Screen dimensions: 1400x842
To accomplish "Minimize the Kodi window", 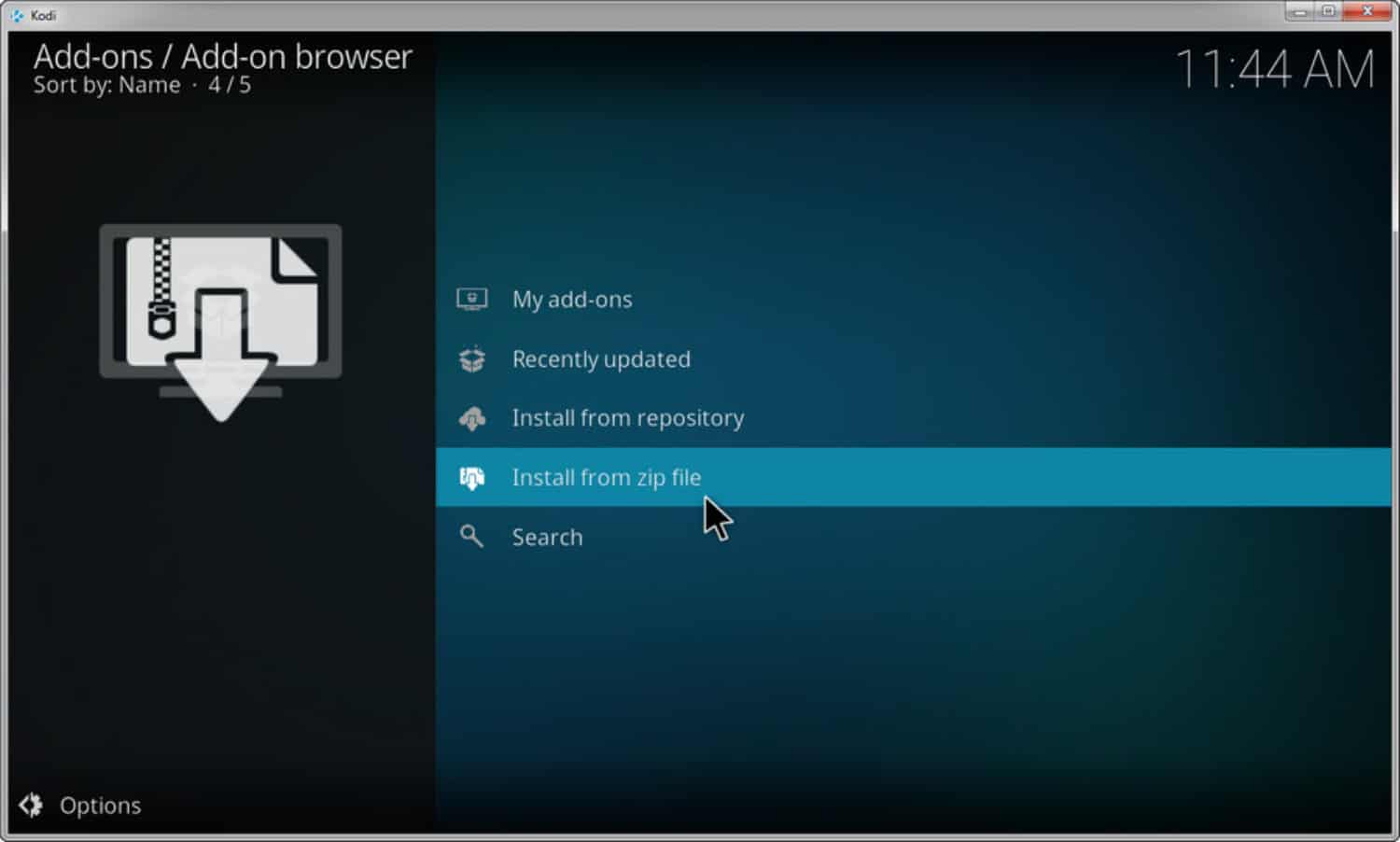I will (1299, 11).
